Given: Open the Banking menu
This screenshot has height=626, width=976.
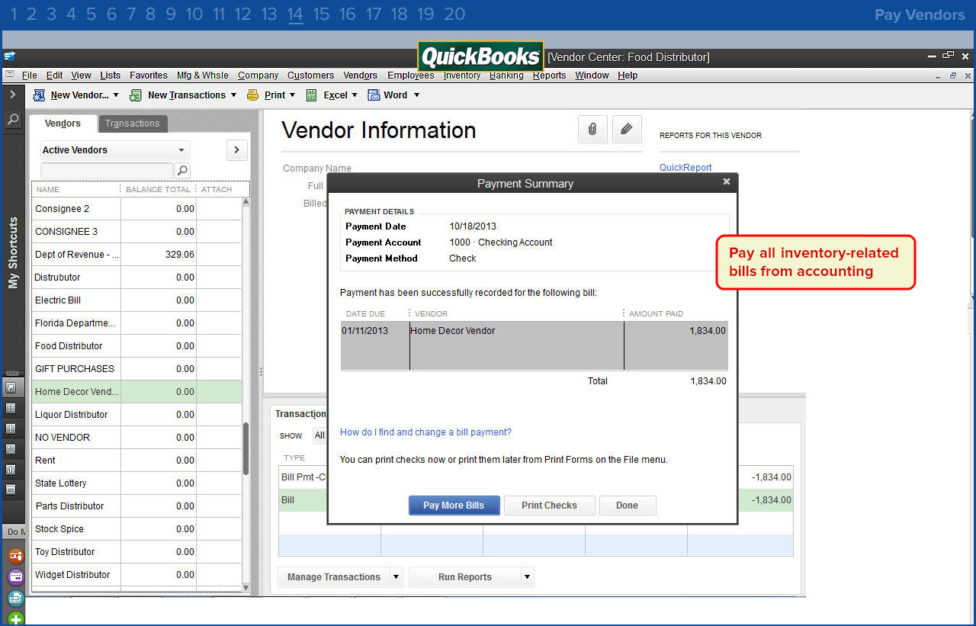Looking at the screenshot, I should point(506,75).
